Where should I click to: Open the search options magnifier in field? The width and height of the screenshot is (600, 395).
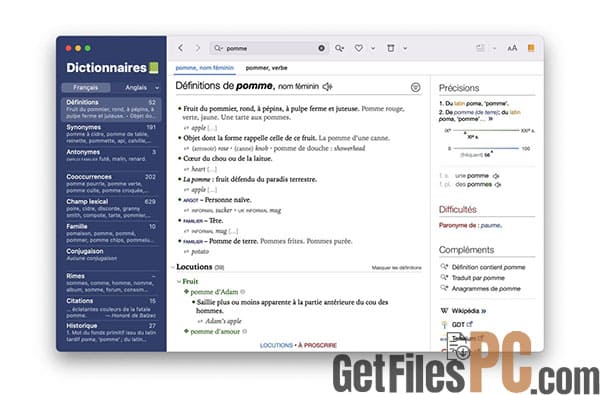click(218, 48)
